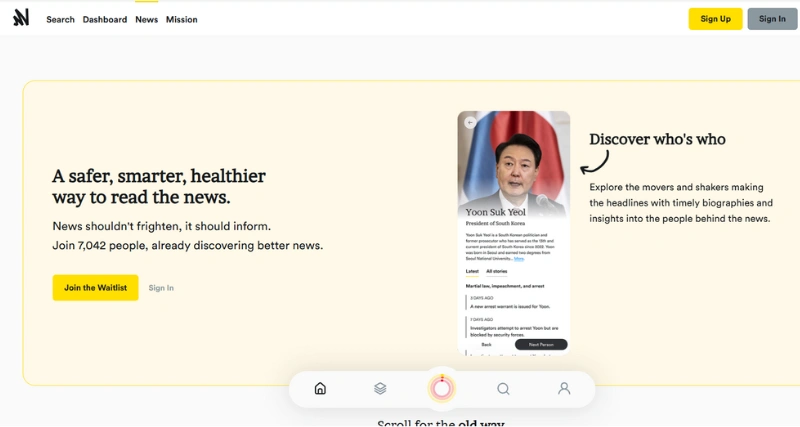Click 'Investigators attempt to arrest Yoon' story
The image size is (800, 427).
(514, 332)
